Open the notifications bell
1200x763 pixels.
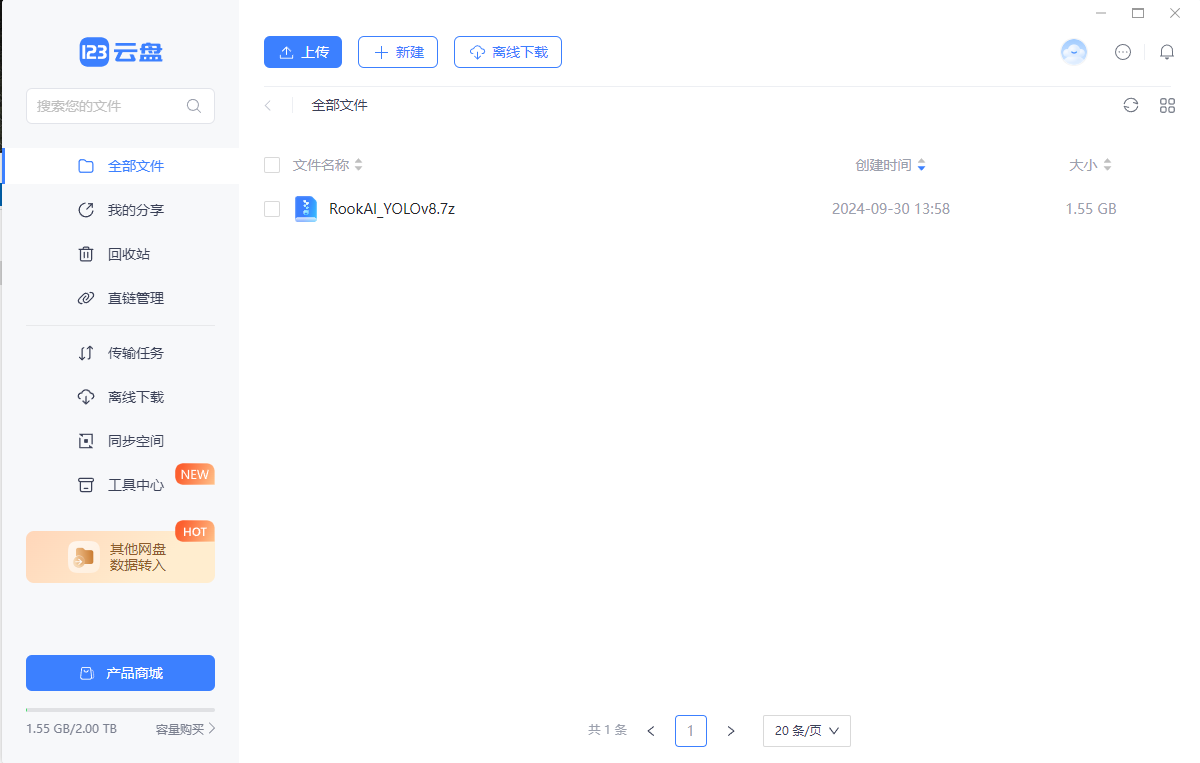[x=1167, y=52]
